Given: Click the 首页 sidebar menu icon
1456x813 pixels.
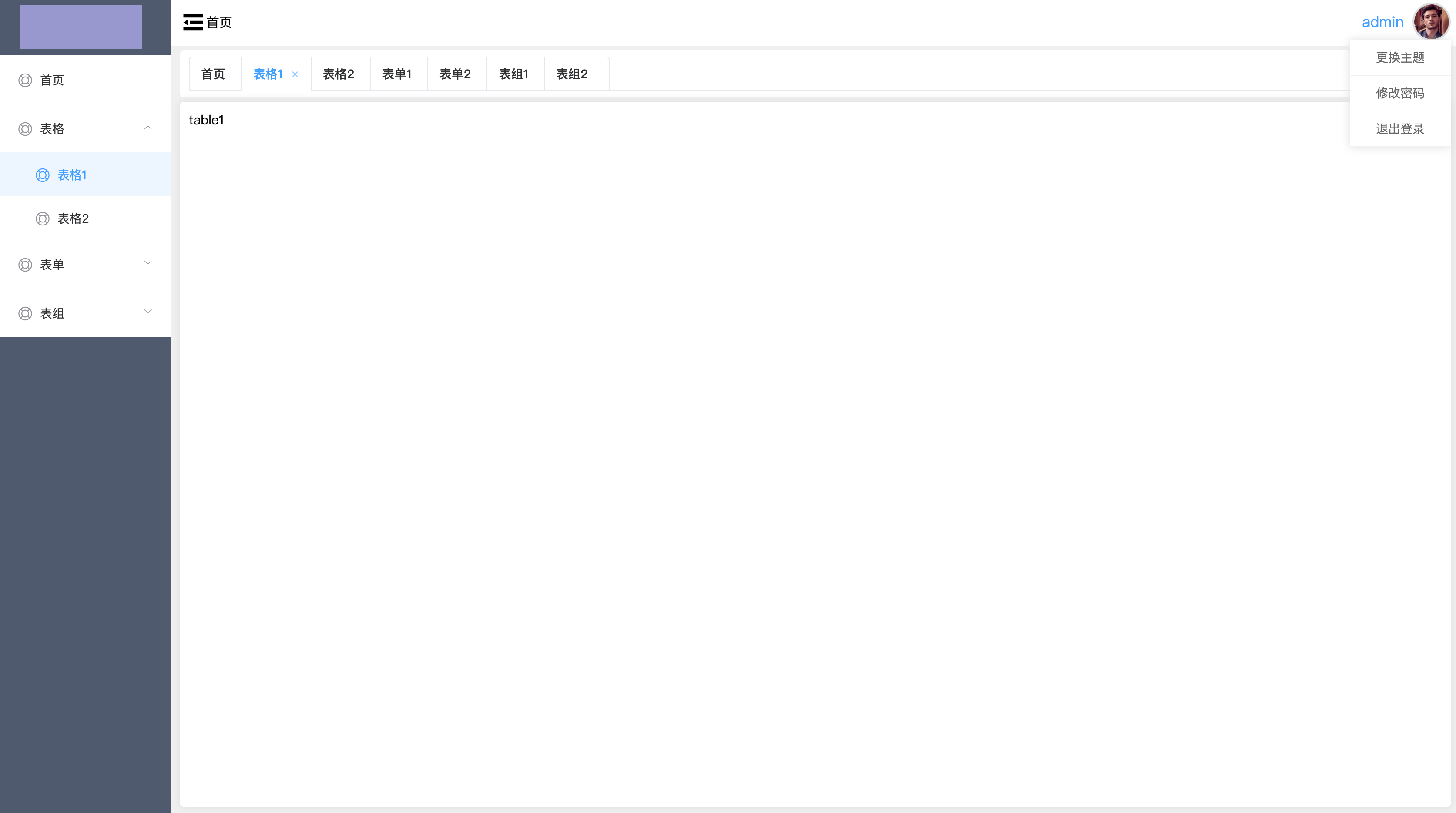Looking at the screenshot, I should [25, 80].
